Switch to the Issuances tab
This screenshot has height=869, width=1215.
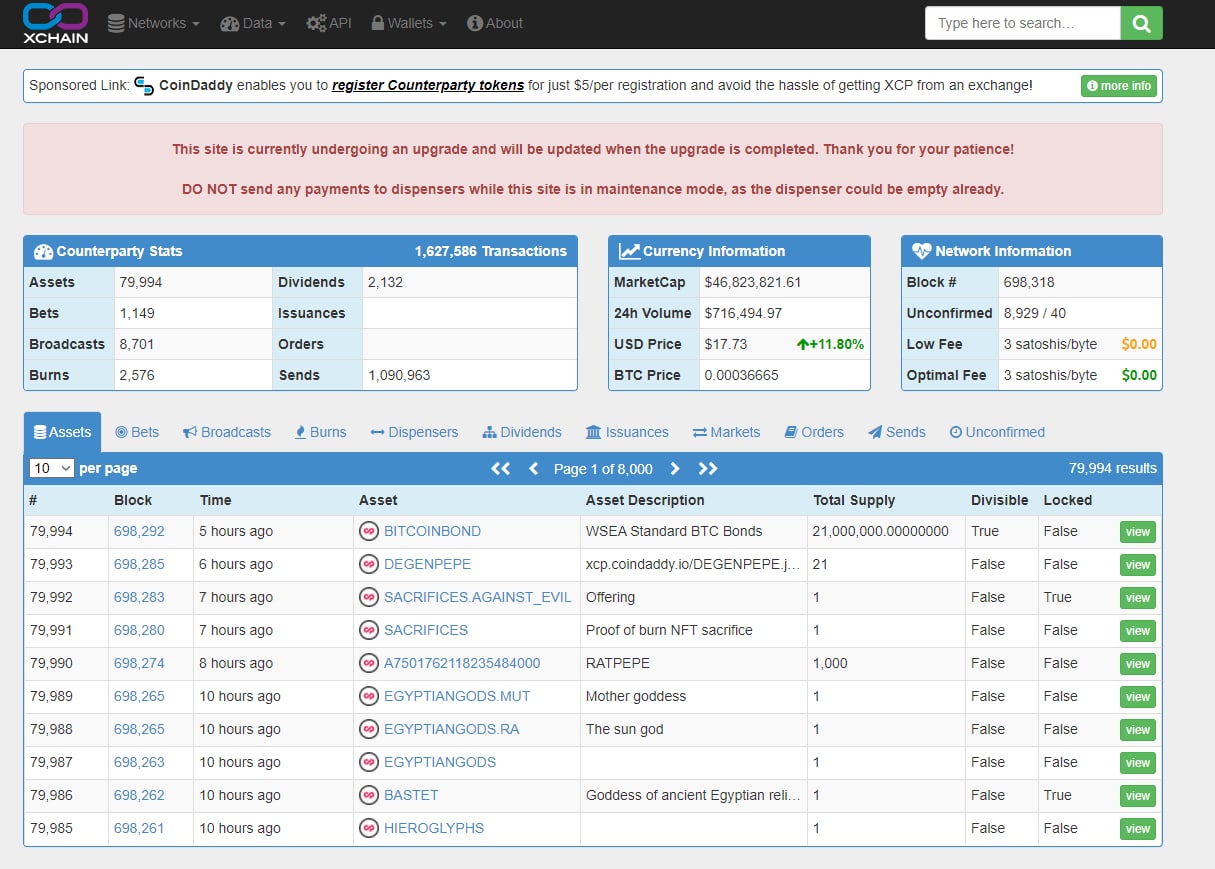coord(627,432)
